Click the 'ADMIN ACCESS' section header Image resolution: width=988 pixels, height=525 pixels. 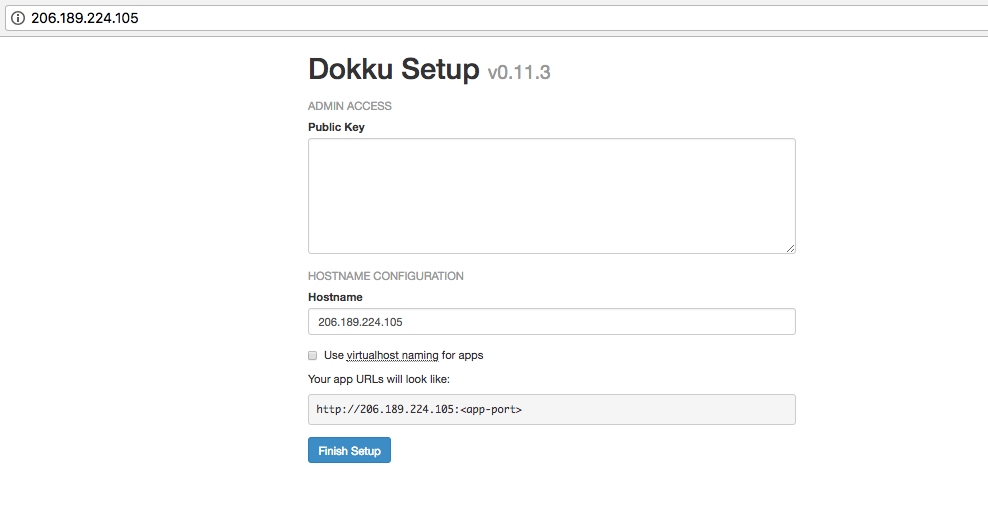pos(349,106)
